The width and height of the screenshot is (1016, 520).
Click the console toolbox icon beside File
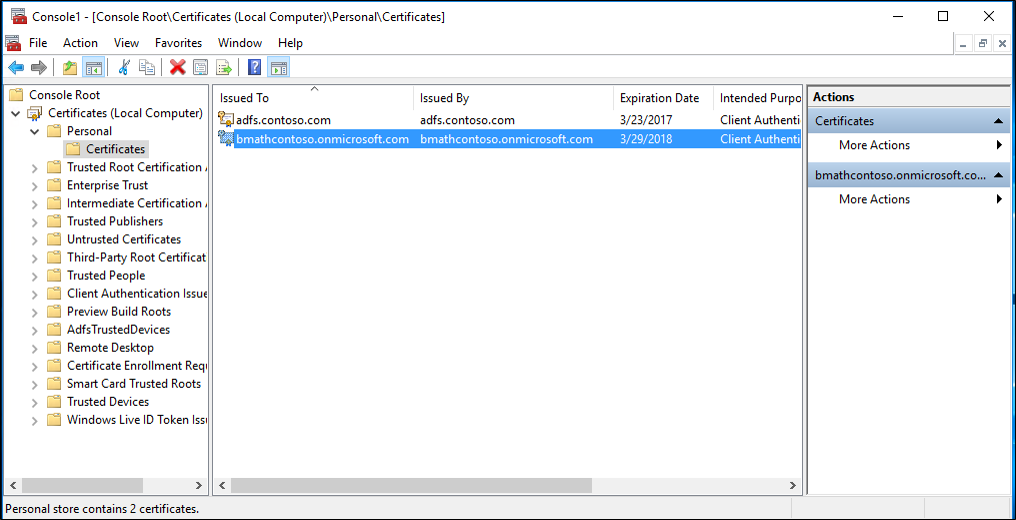click(13, 43)
